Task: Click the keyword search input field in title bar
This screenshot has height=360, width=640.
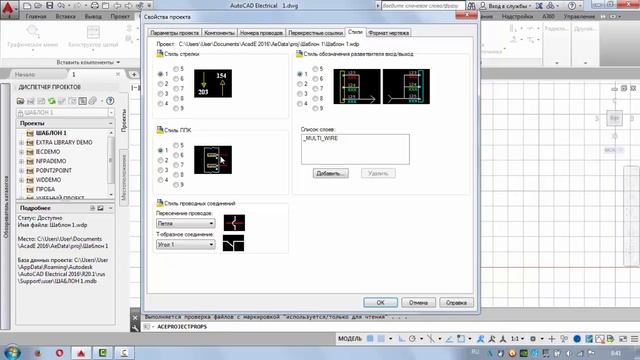Action: [x=423, y=6]
